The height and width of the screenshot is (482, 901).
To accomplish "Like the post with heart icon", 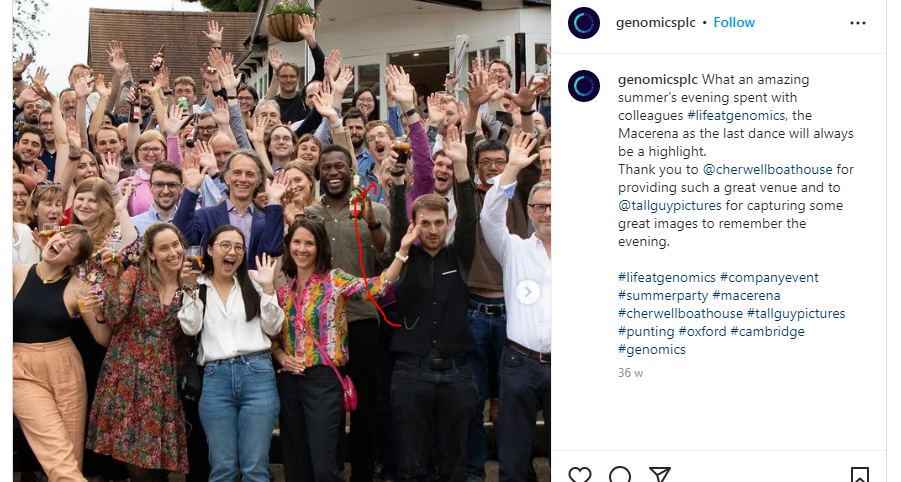I will (580, 476).
